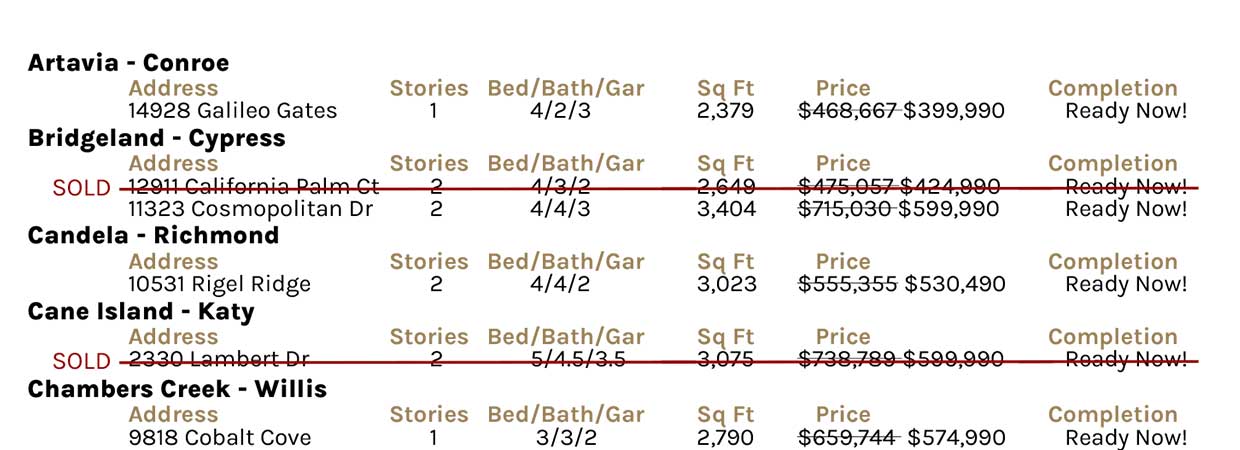Click the 11323 Cosmopolitan Dr listing
The width and height of the screenshot is (1240, 450).
[x=251, y=209]
